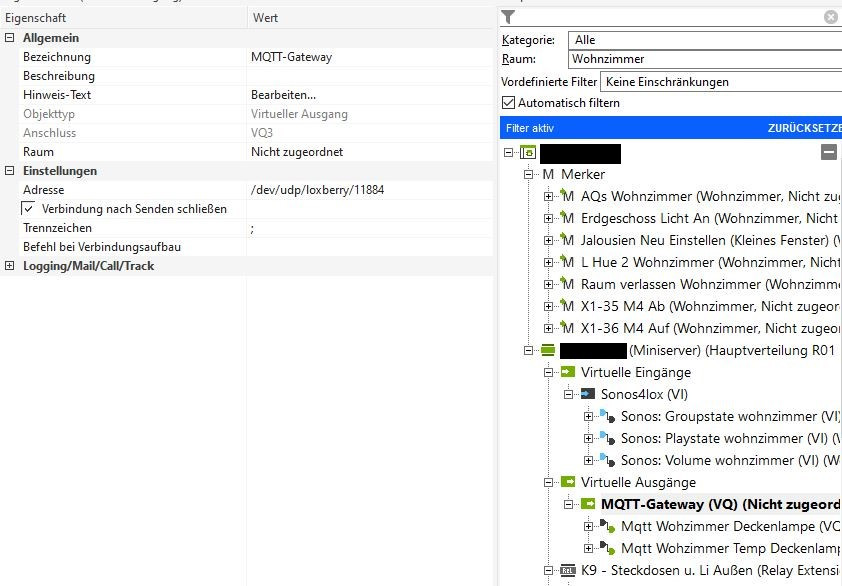Click the Sonos4lox virtual input icon
Viewport: 842px width, 586px height.
pos(587,394)
